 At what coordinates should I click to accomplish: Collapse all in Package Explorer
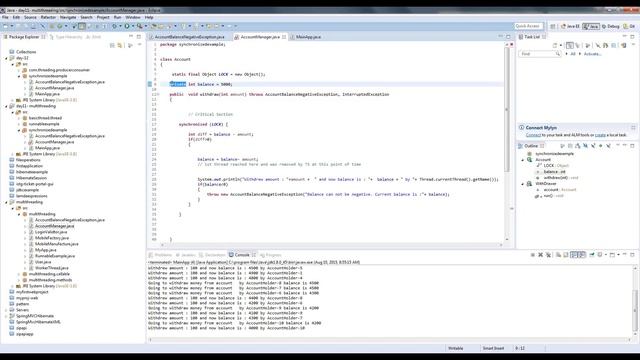click(x=112, y=45)
